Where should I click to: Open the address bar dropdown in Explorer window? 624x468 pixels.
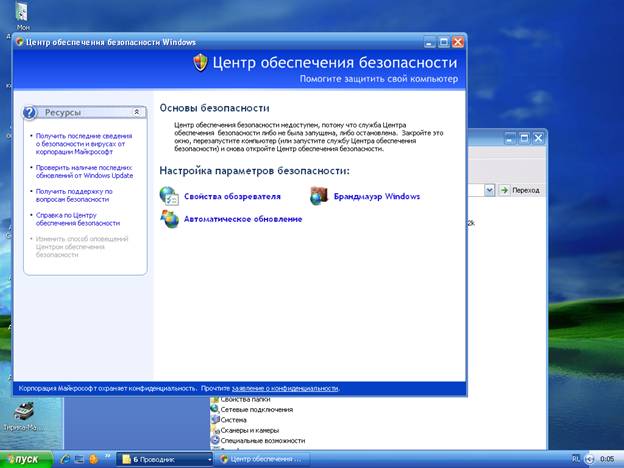click(489, 190)
